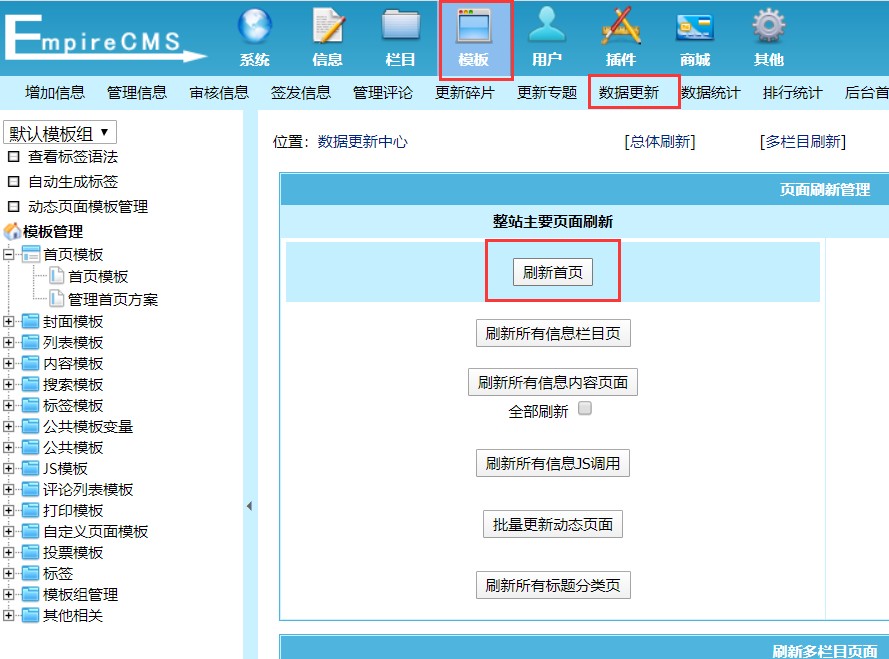Open the 更新碎片 menu item
The image size is (889, 659).
465,92
